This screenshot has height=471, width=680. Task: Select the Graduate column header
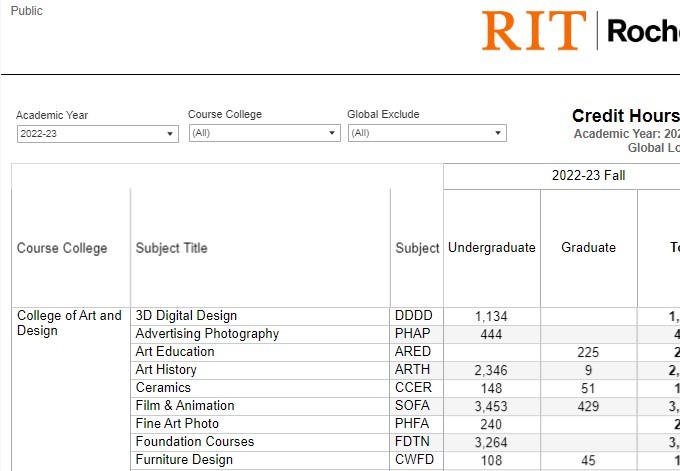588,248
